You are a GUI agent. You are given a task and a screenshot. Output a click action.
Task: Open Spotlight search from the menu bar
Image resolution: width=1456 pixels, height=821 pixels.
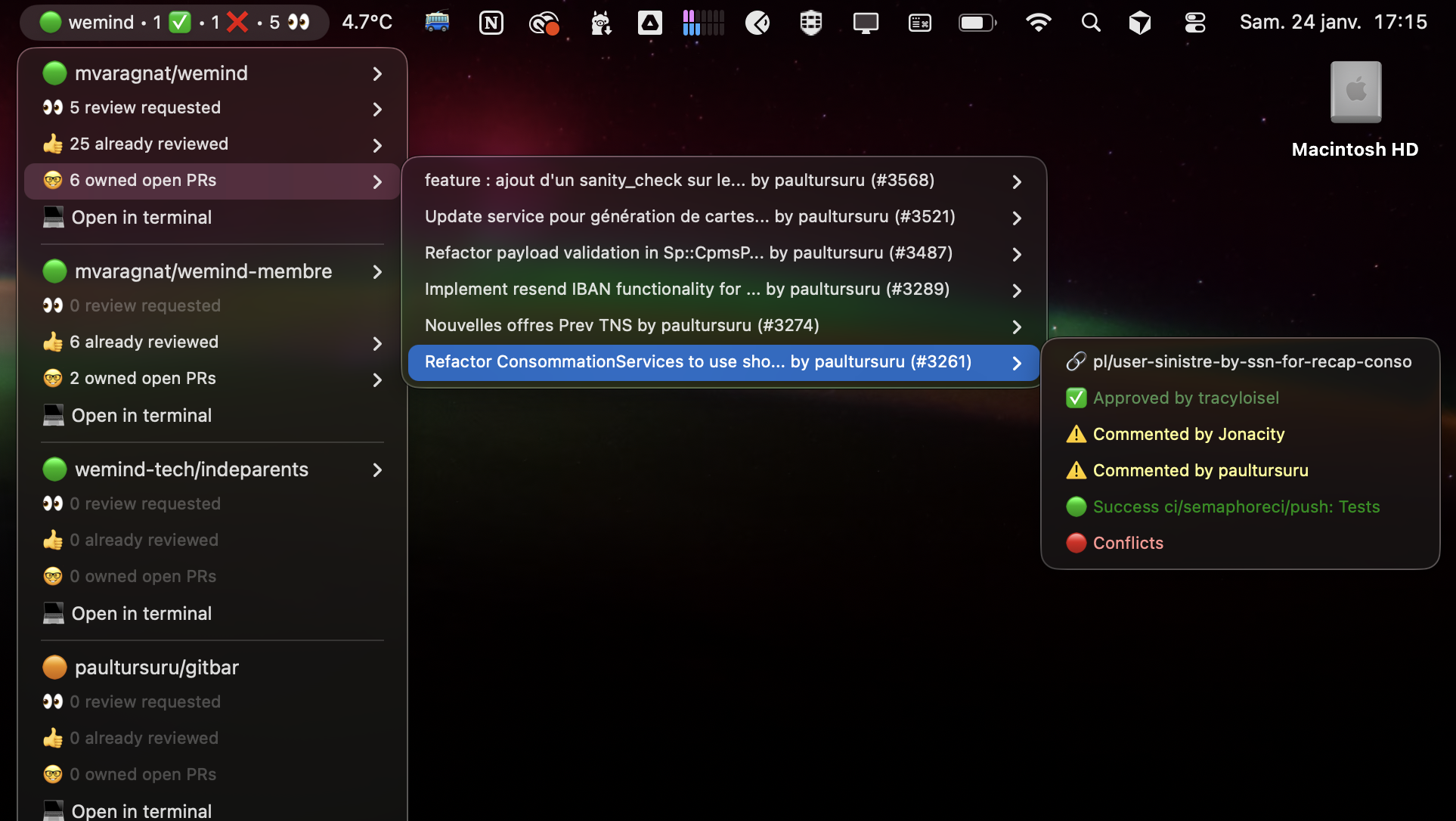pyautogui.click(x=1091, y=23)
